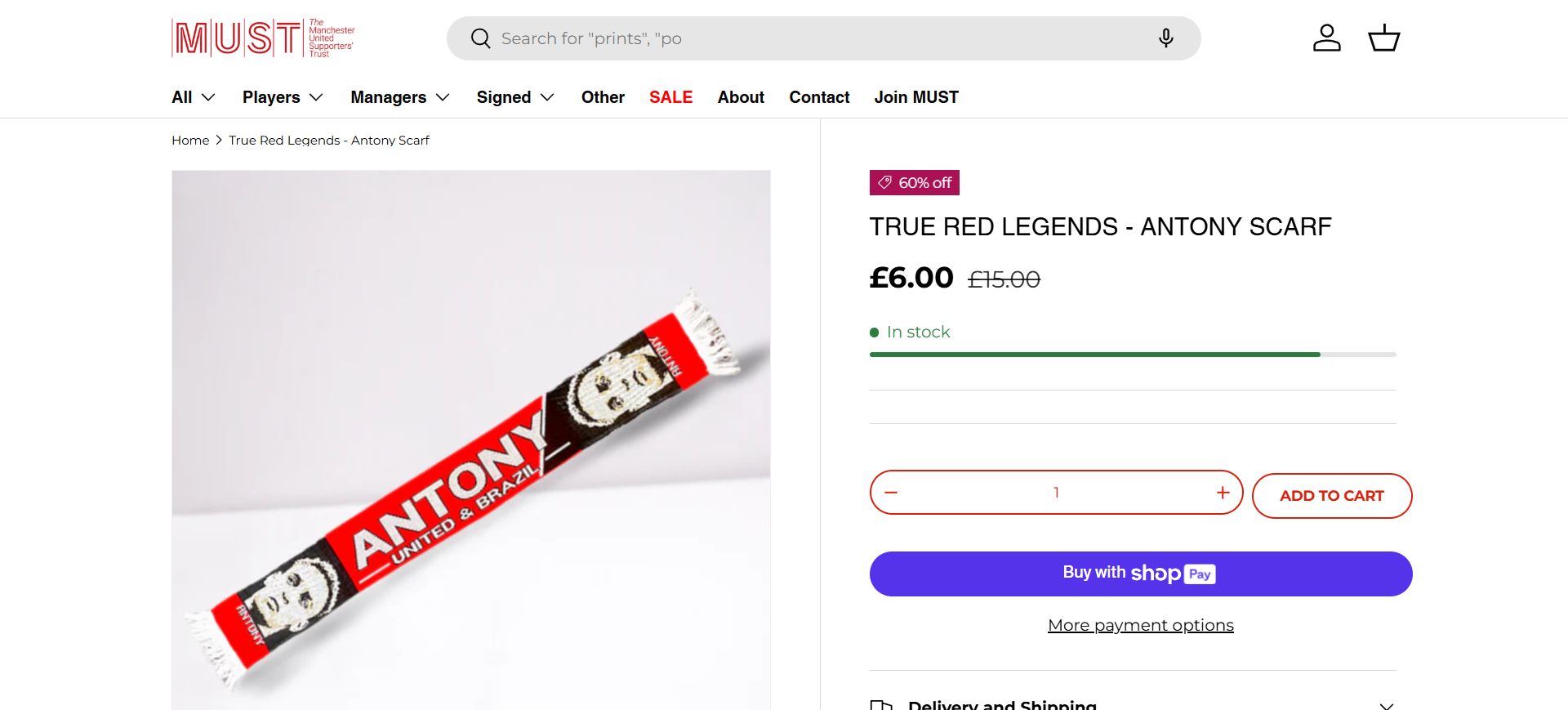The height and width of the screenshot is (710, 1568).
Task: Go to the SALE page
Action: tap(670, 97)
